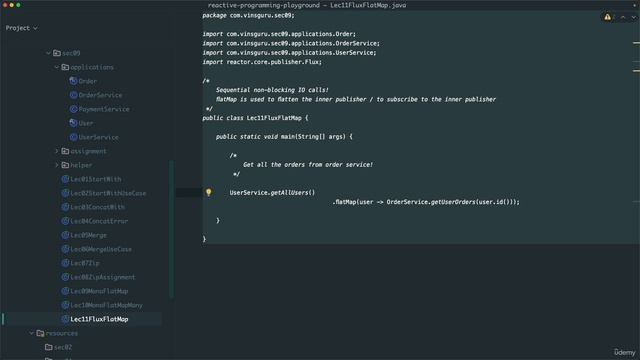Select Lec07Zip file
The width and height of the screenshot is (640, 360).
pyautogui.click(x=85, y=263)
